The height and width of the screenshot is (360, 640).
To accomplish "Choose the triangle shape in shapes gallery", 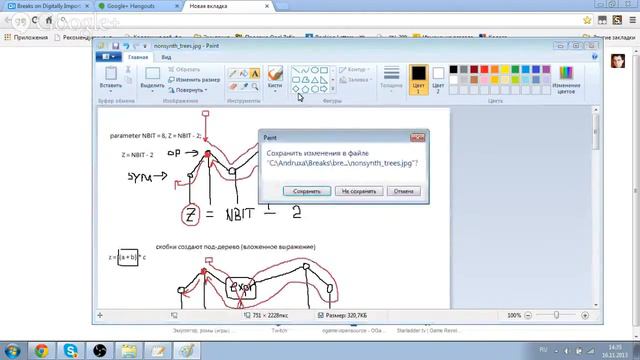I will coord(315,80).
